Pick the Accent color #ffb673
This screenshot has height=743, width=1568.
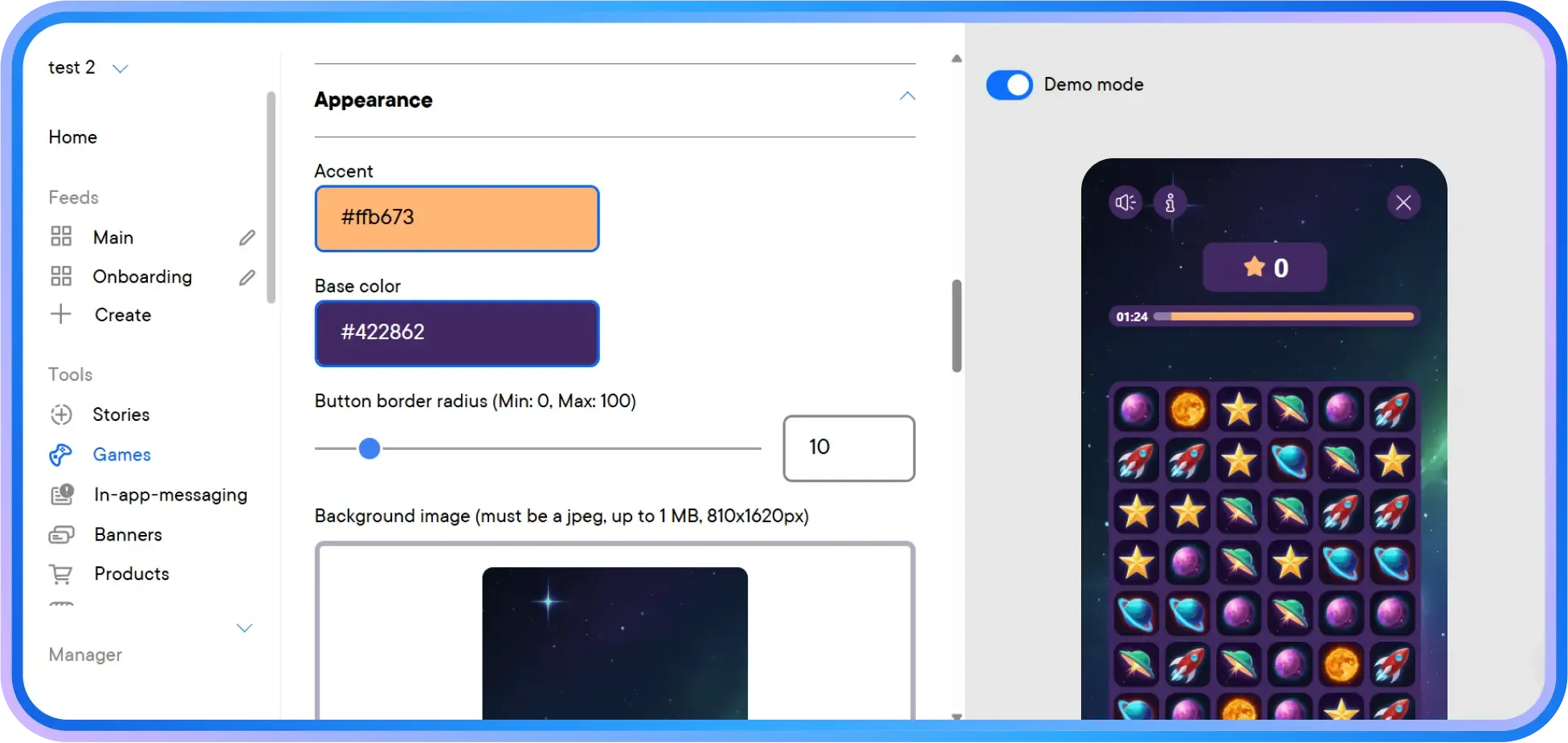coord(457,218)
